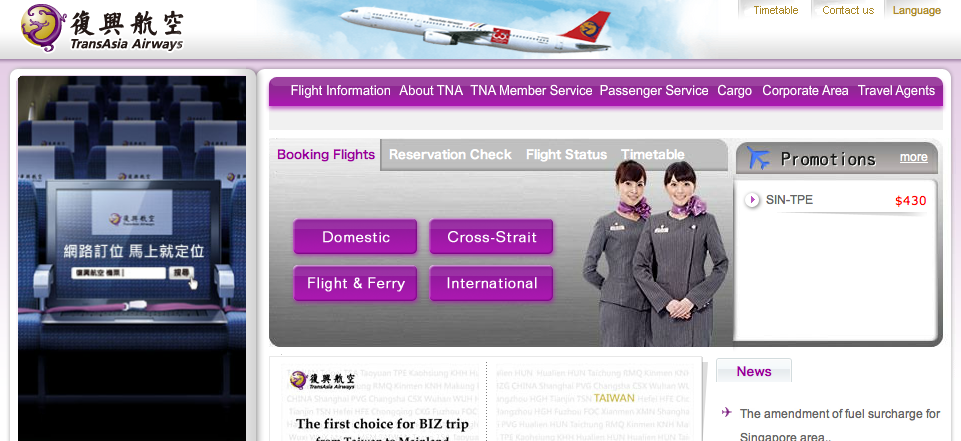
Task: Click the TransAsia Airways dragon logo
Action: click(43, 28)
